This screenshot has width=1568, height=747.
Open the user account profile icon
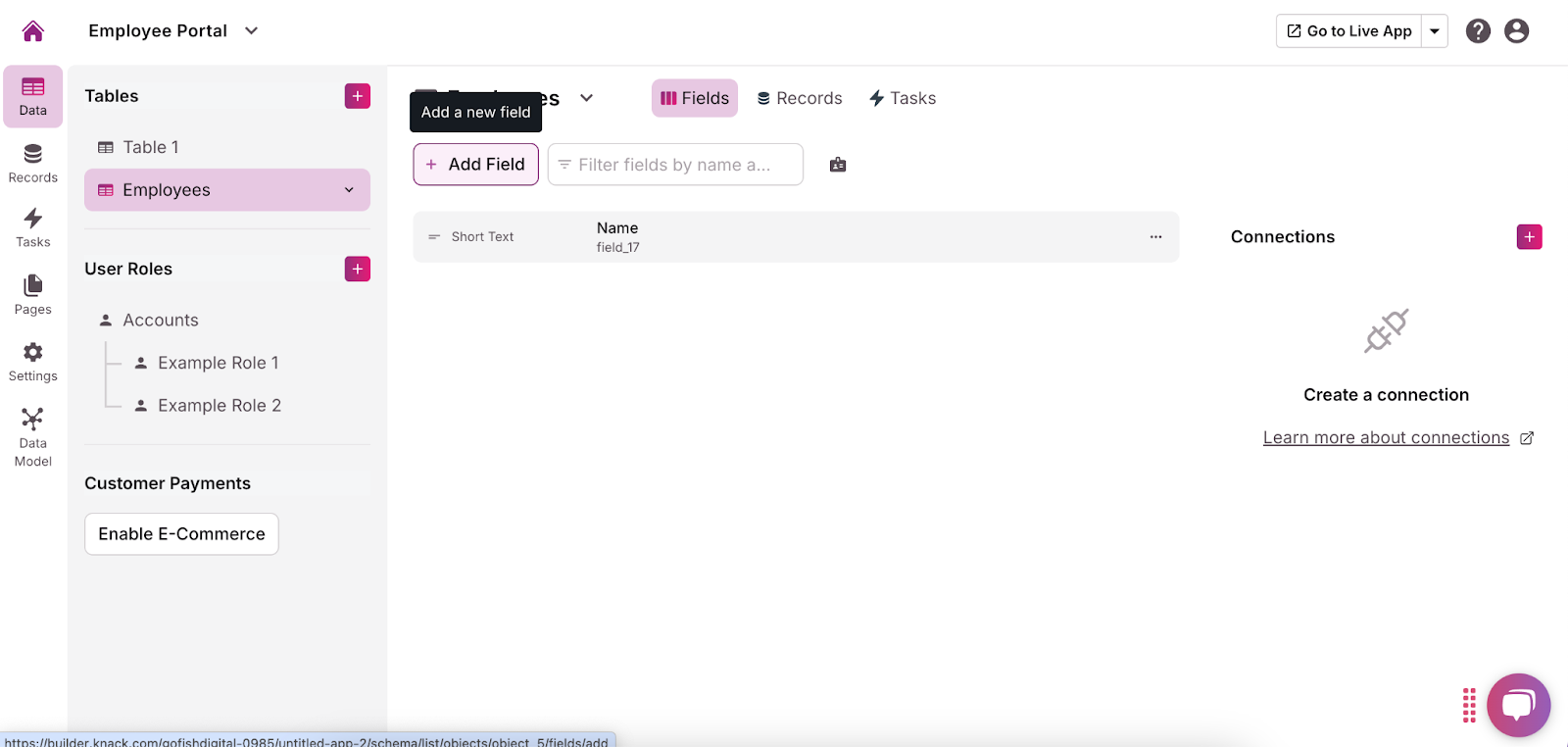coord(1516,31)
